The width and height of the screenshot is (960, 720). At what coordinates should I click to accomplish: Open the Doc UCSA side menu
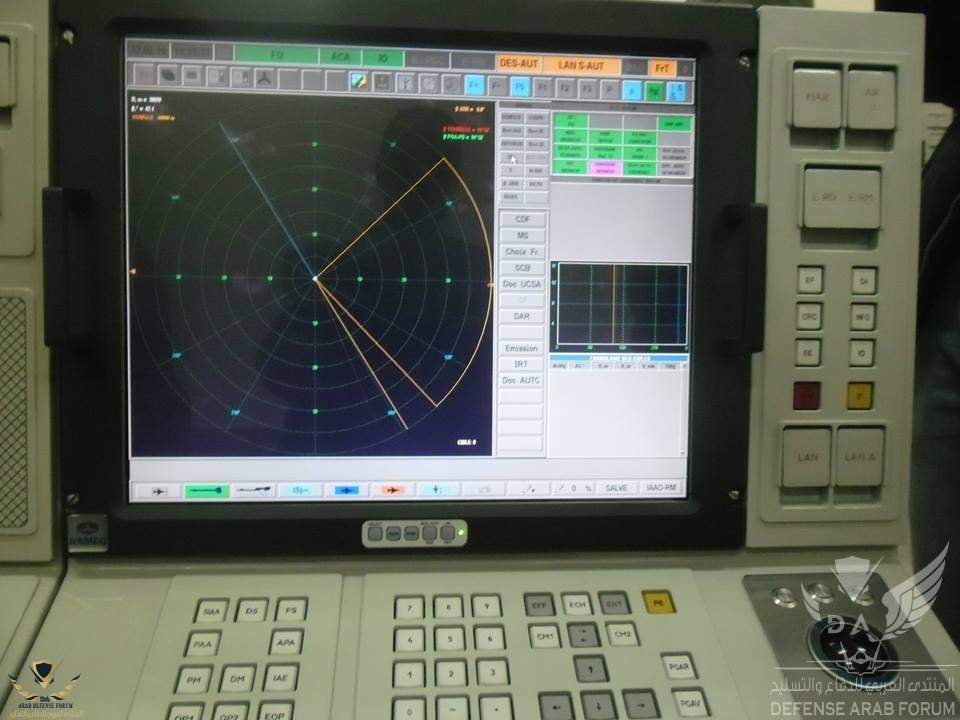(522, 284)
